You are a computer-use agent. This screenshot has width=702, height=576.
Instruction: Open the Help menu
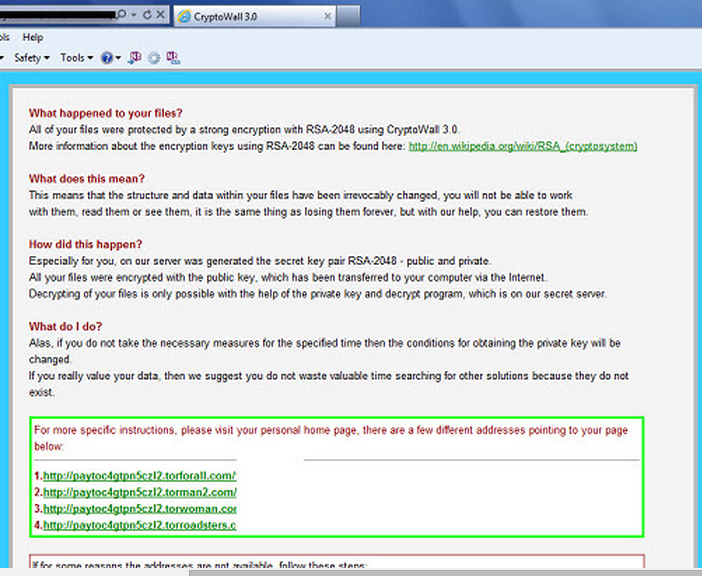pos(33,38)
